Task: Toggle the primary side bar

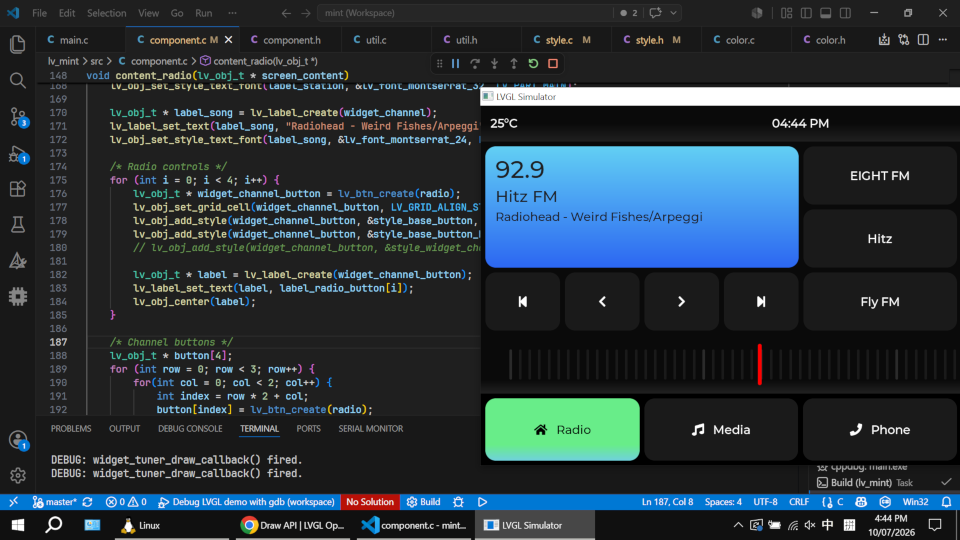Action: click(806, 13)
